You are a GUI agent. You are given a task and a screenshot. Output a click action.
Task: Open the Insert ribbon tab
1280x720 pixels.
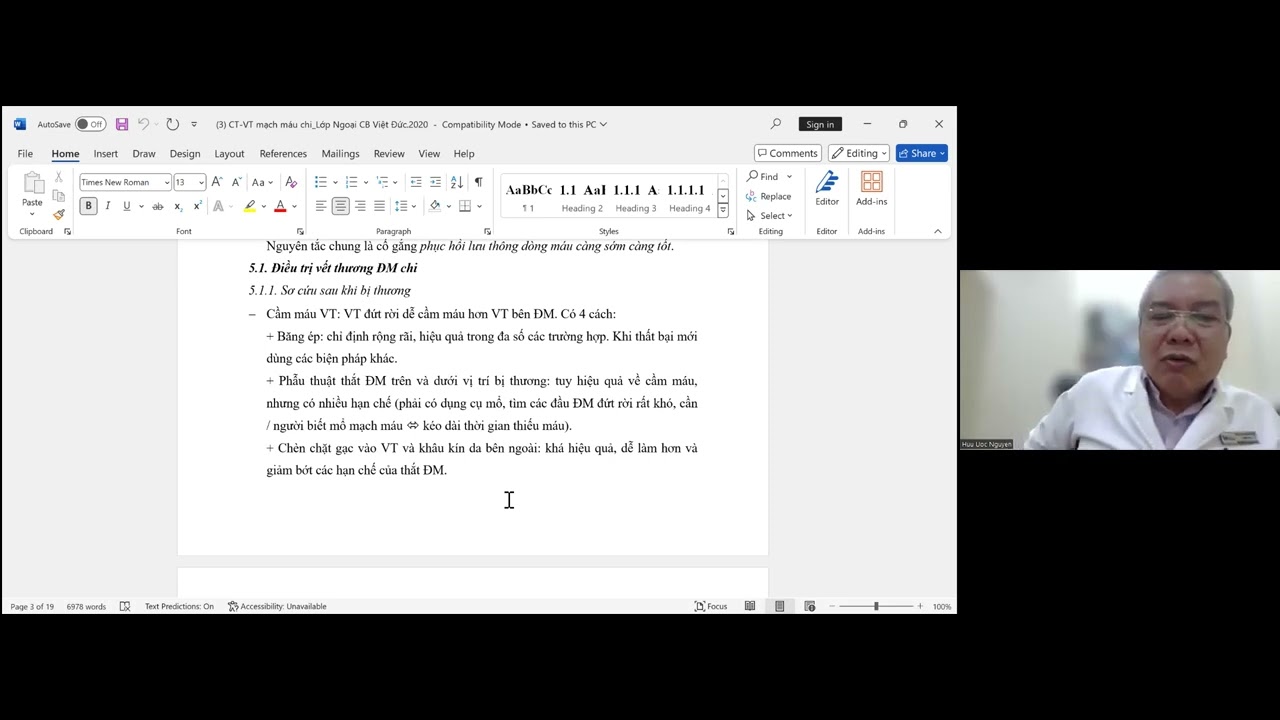coord(106,153)
